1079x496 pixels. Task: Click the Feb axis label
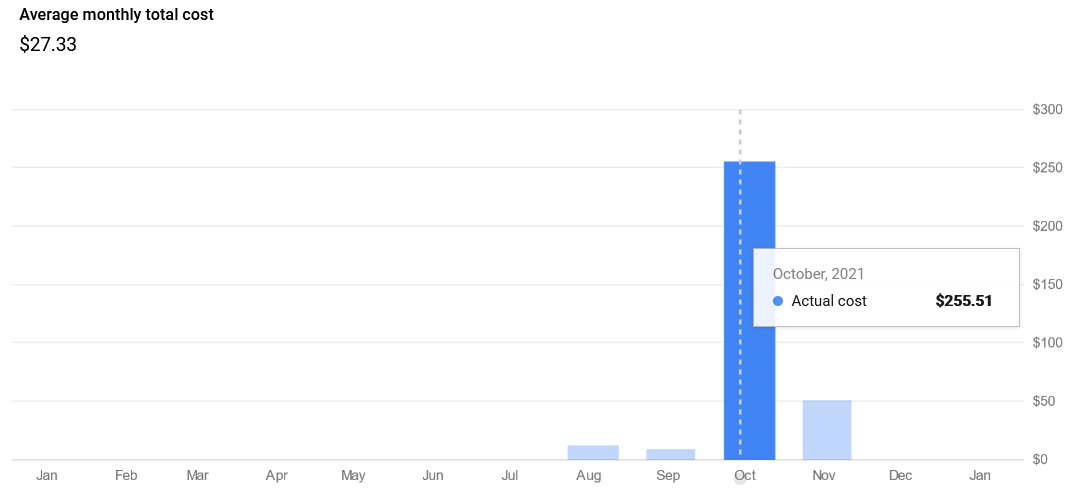tap(126, 475)
